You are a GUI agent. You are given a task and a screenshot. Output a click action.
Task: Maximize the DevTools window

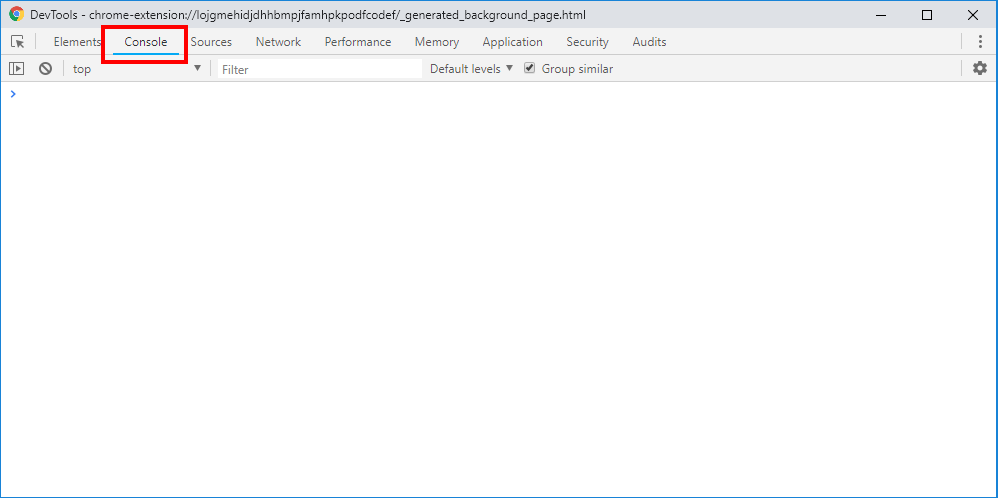tap(927, 15)
